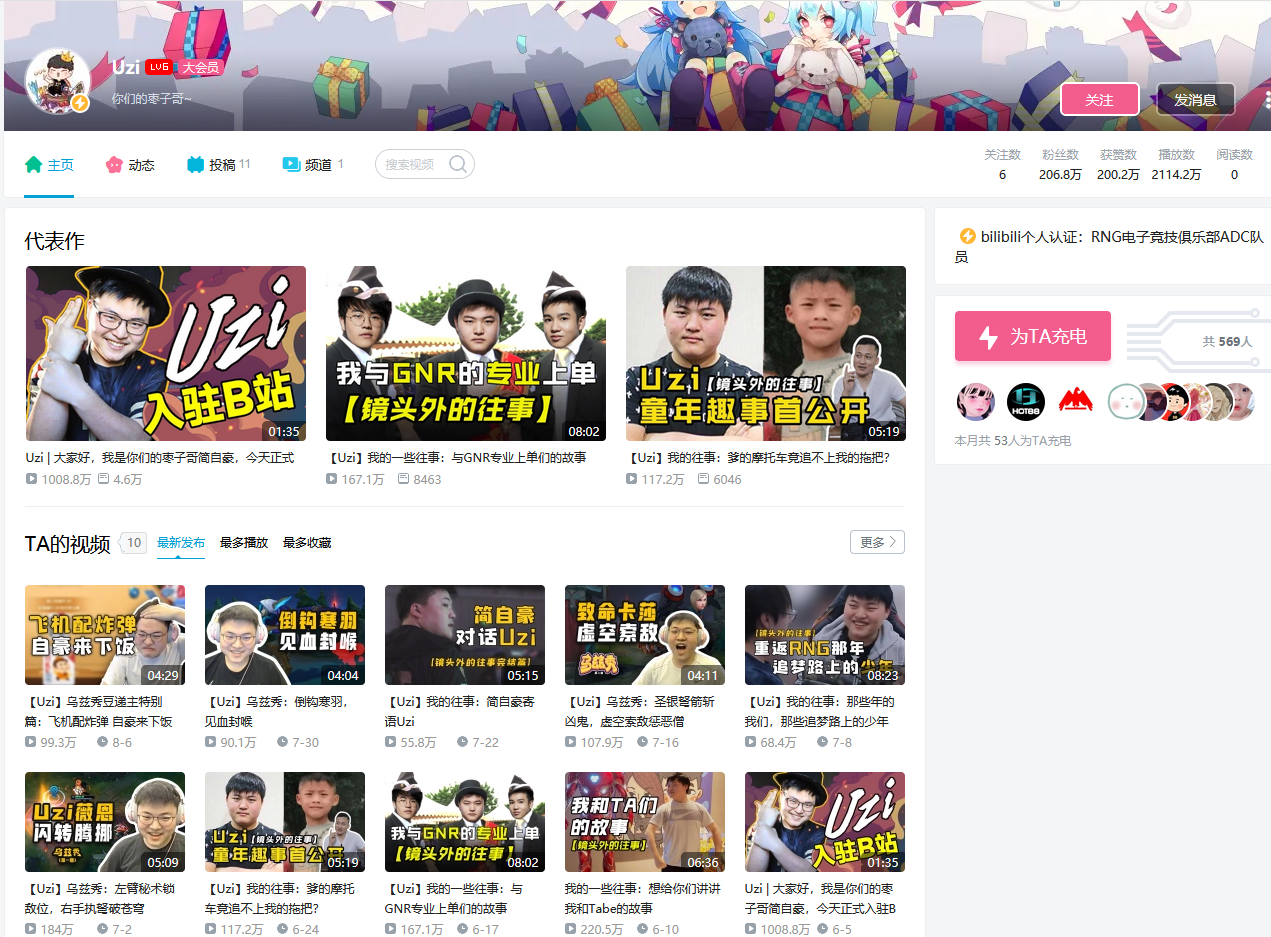Click Uzi's profile avatar picture
Image resolution: width=1271 pixels, height=937 pixels.
(57, 79)
